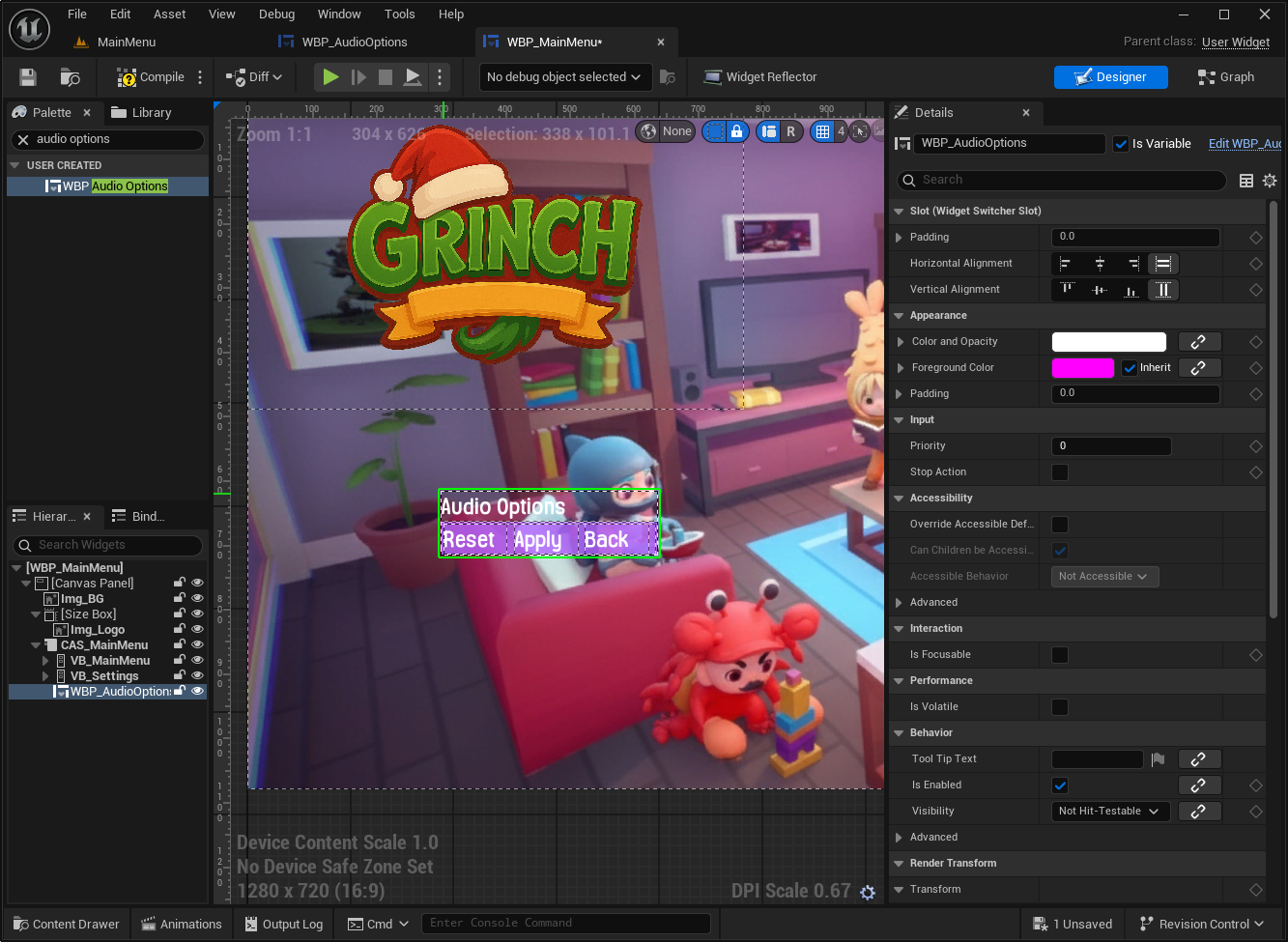Open the Content Drawer
The image size is (1288, 942).
pyautogui.click(x=65, y=925)
